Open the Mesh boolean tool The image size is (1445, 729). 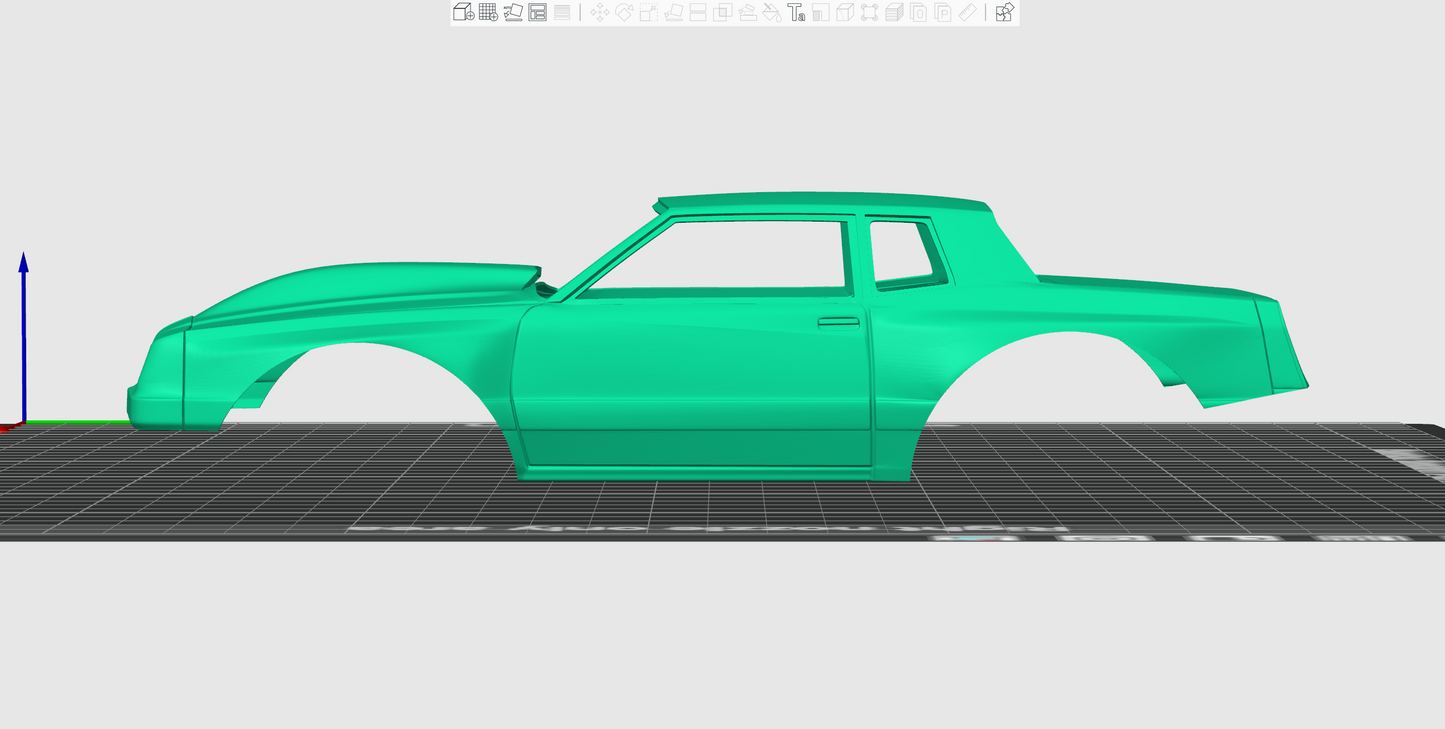[x=722, y=12]
